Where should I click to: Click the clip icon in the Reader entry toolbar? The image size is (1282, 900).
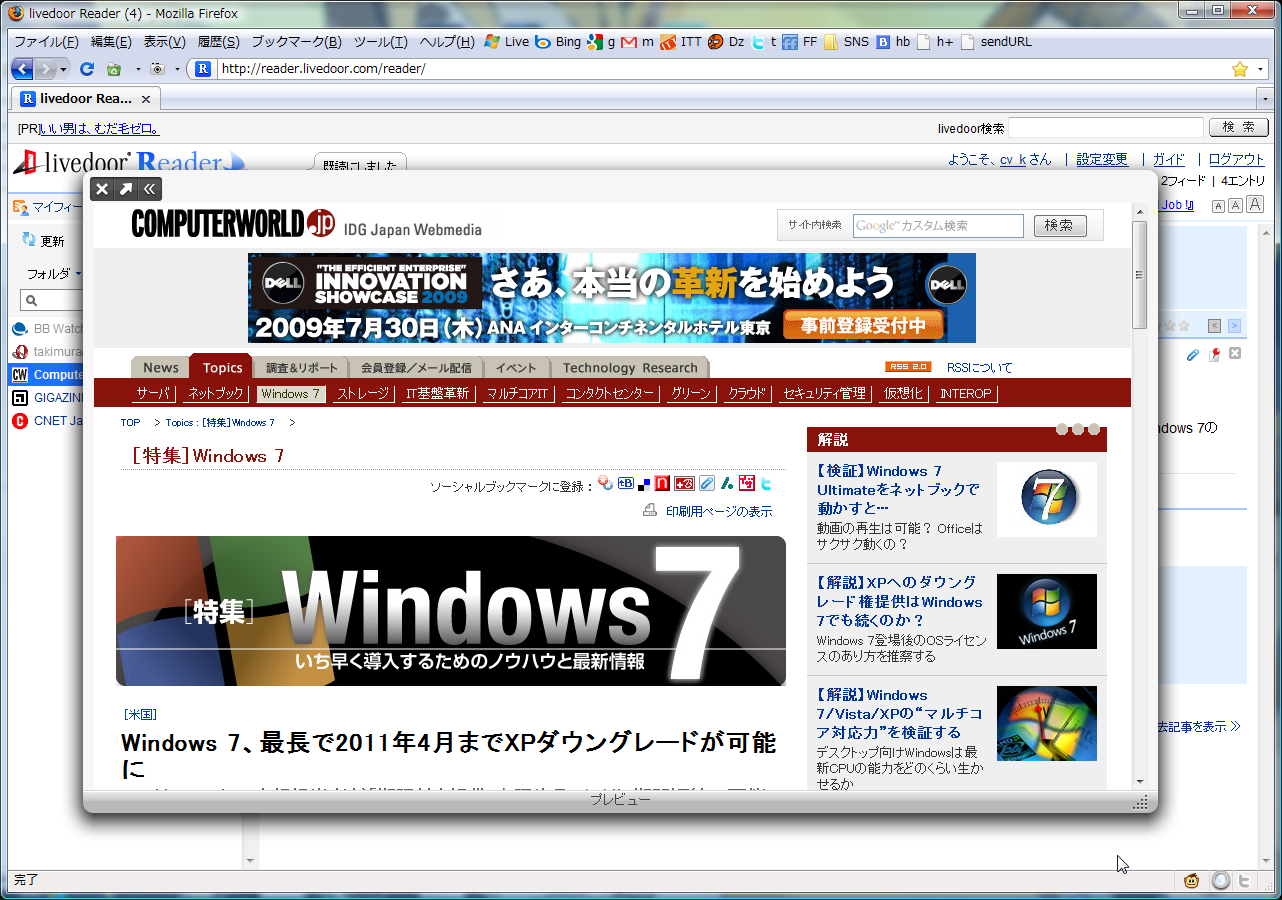(x=1192, y=354)
